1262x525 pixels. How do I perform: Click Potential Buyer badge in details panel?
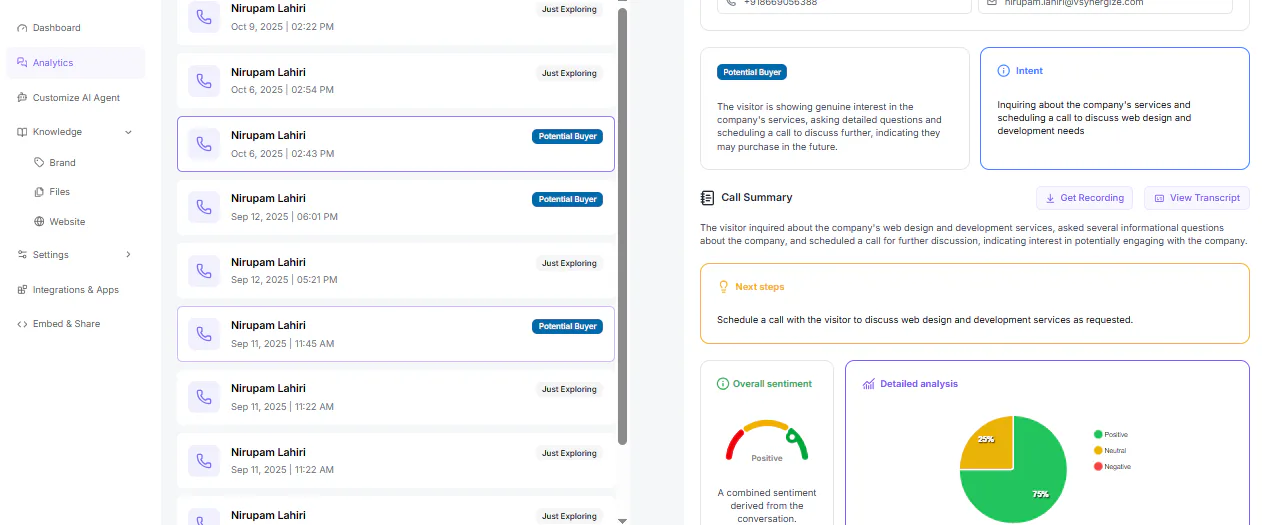pyautogui.click(x=751, y=72)
